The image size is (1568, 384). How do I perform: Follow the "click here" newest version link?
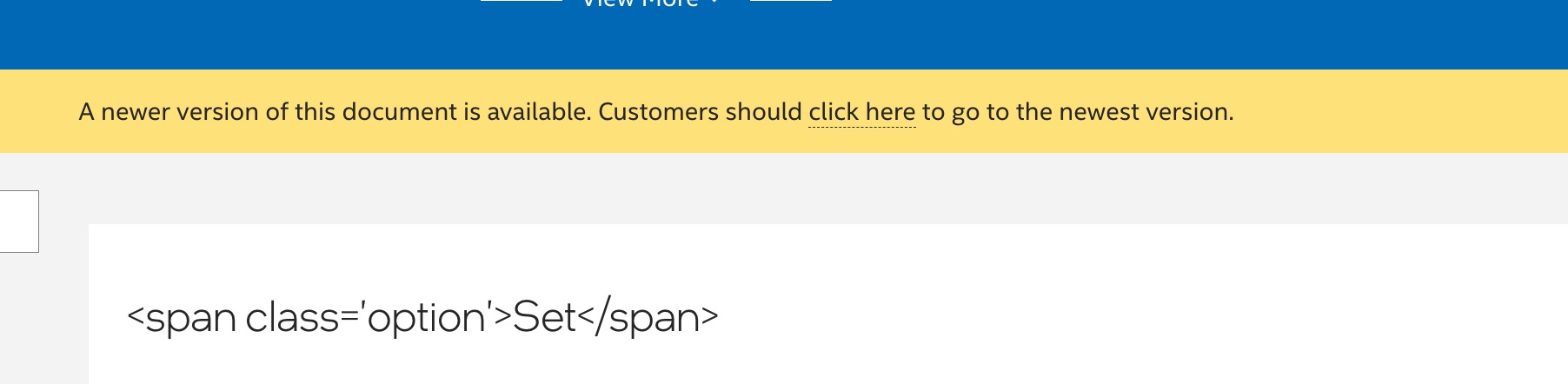click(861, 112)
